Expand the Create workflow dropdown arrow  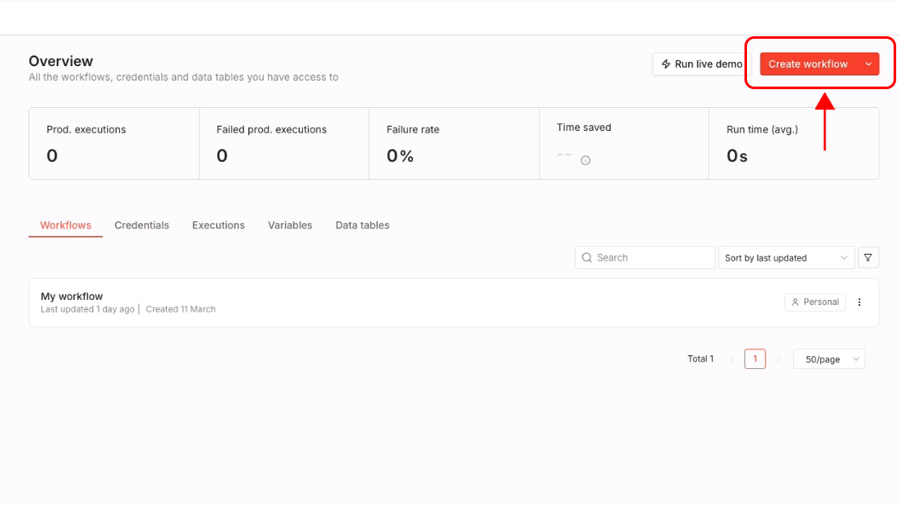coord(868,64)
